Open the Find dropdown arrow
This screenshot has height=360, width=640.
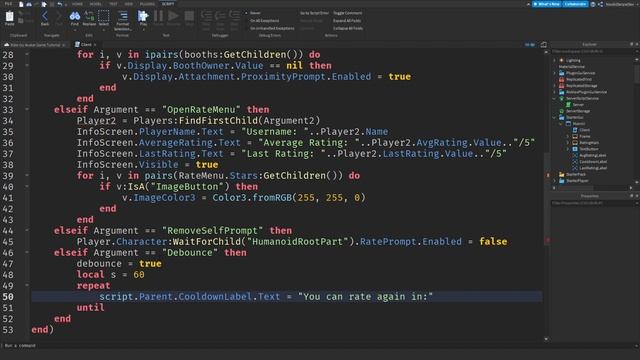(x=75, y=29)
